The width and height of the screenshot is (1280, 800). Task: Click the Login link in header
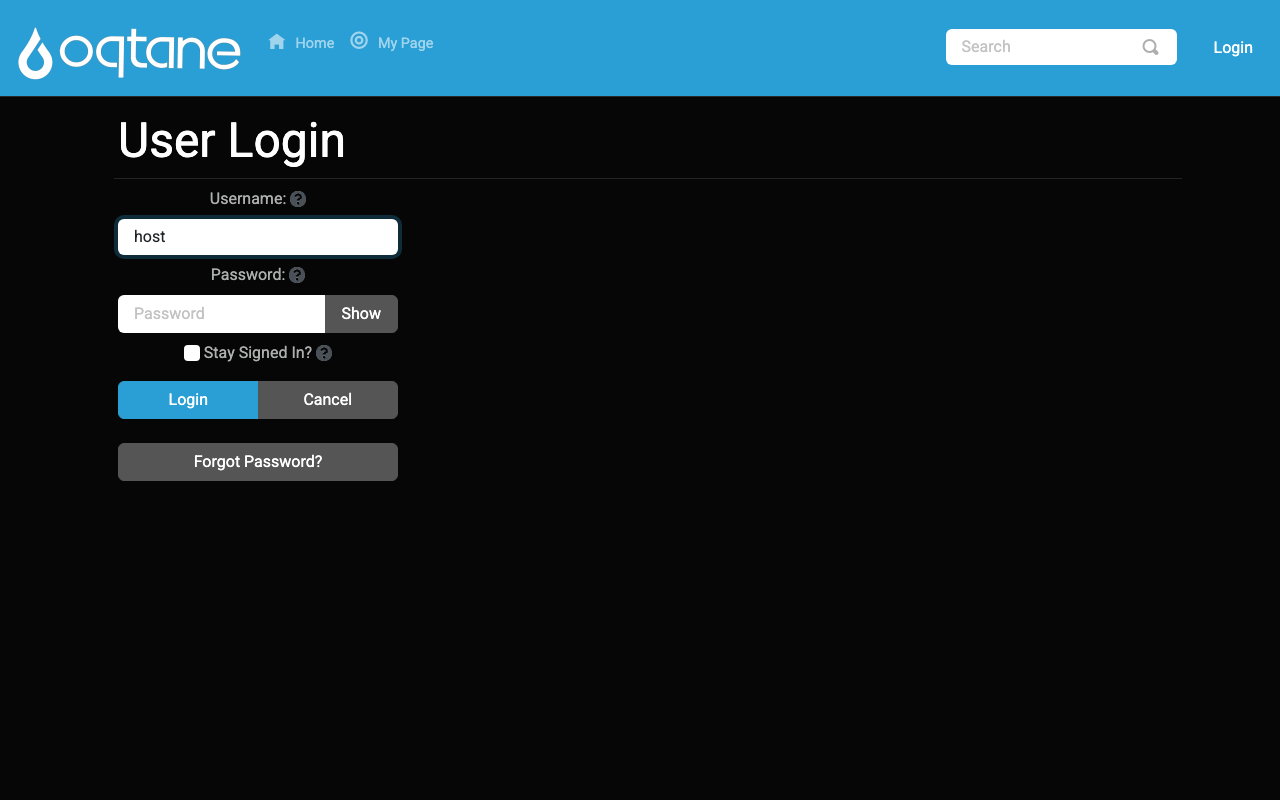pos(1233,47)
